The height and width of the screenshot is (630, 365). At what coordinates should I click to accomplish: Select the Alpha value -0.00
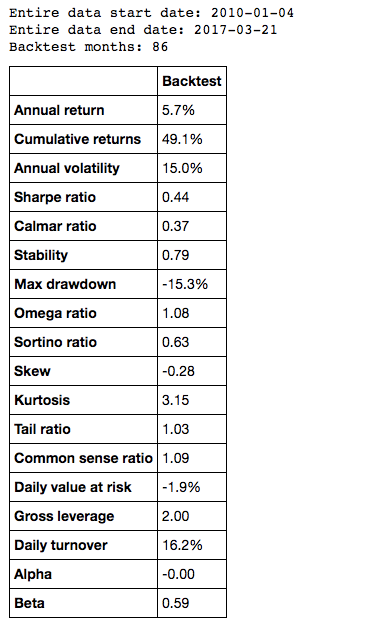pyautogui.click(x=178, y=574)
